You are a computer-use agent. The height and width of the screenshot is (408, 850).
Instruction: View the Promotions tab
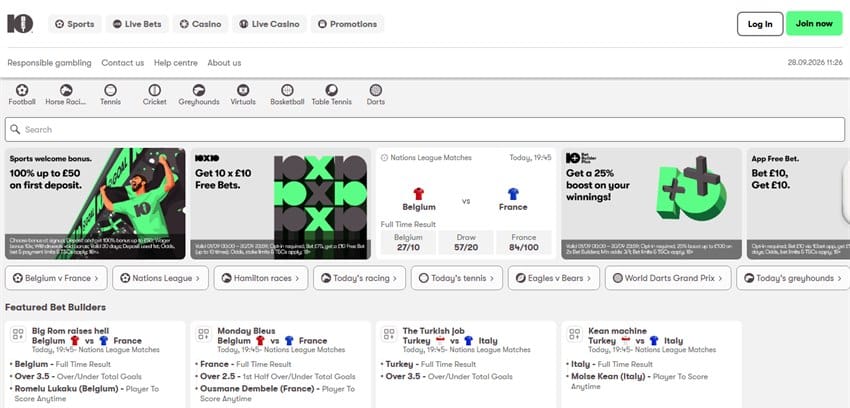click(347, 24)
